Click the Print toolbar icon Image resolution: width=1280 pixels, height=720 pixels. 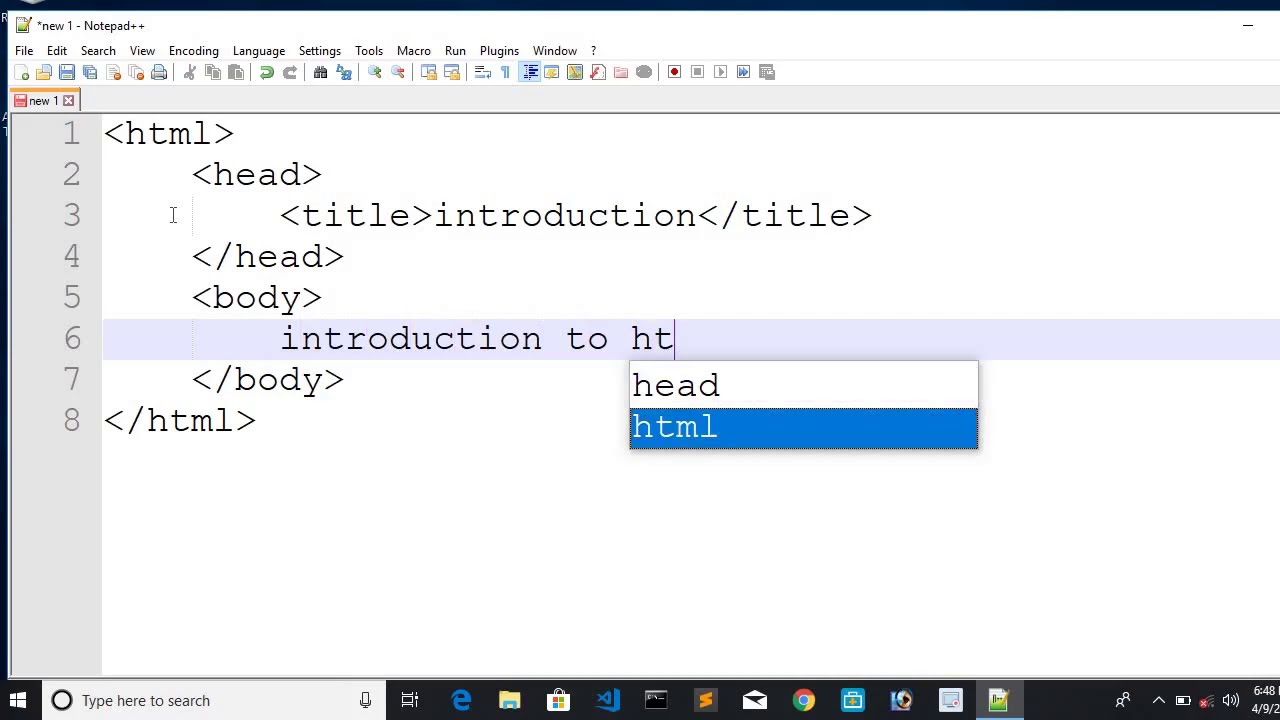click(x=159, y=72)
